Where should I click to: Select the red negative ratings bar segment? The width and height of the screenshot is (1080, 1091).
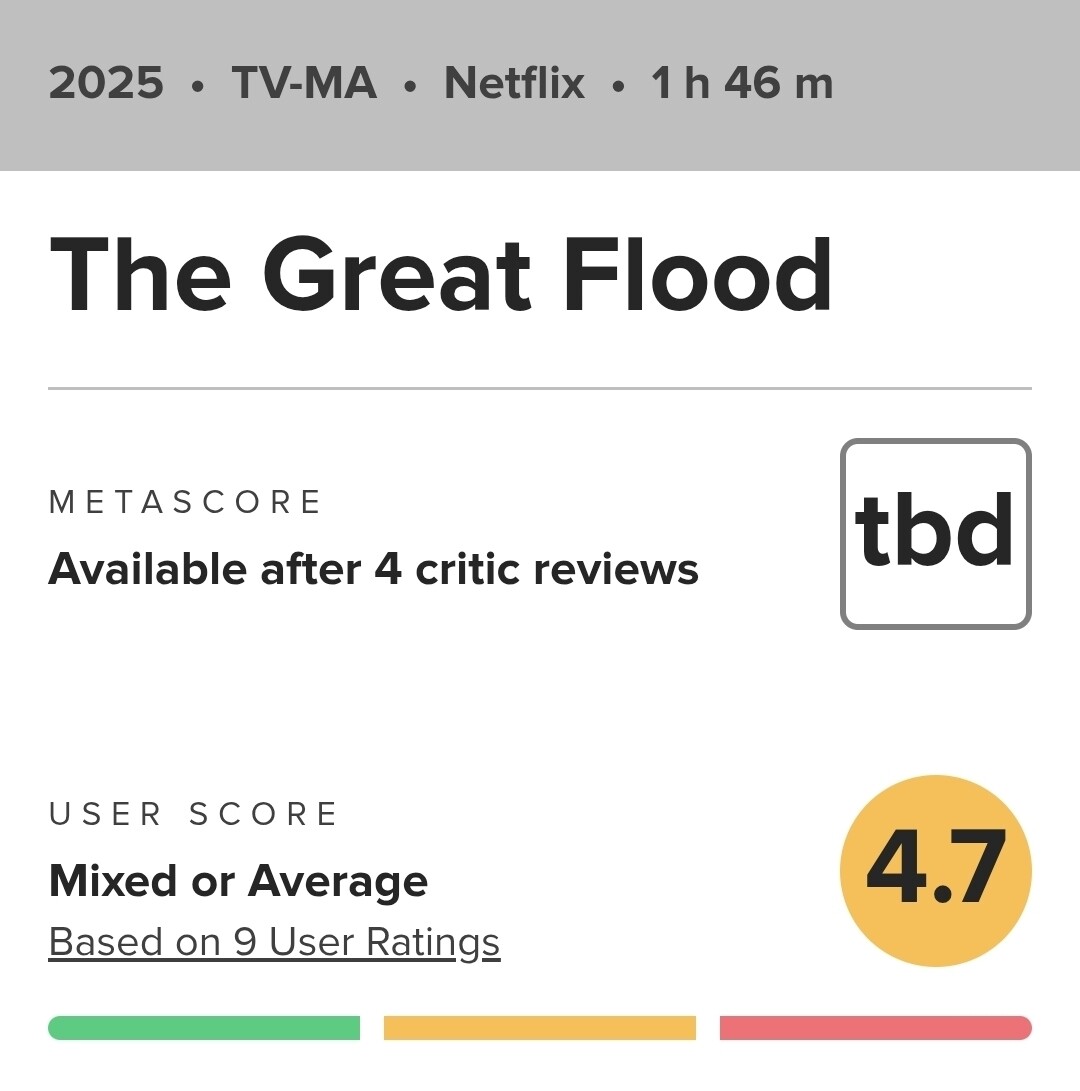(x=875, y=1028)
